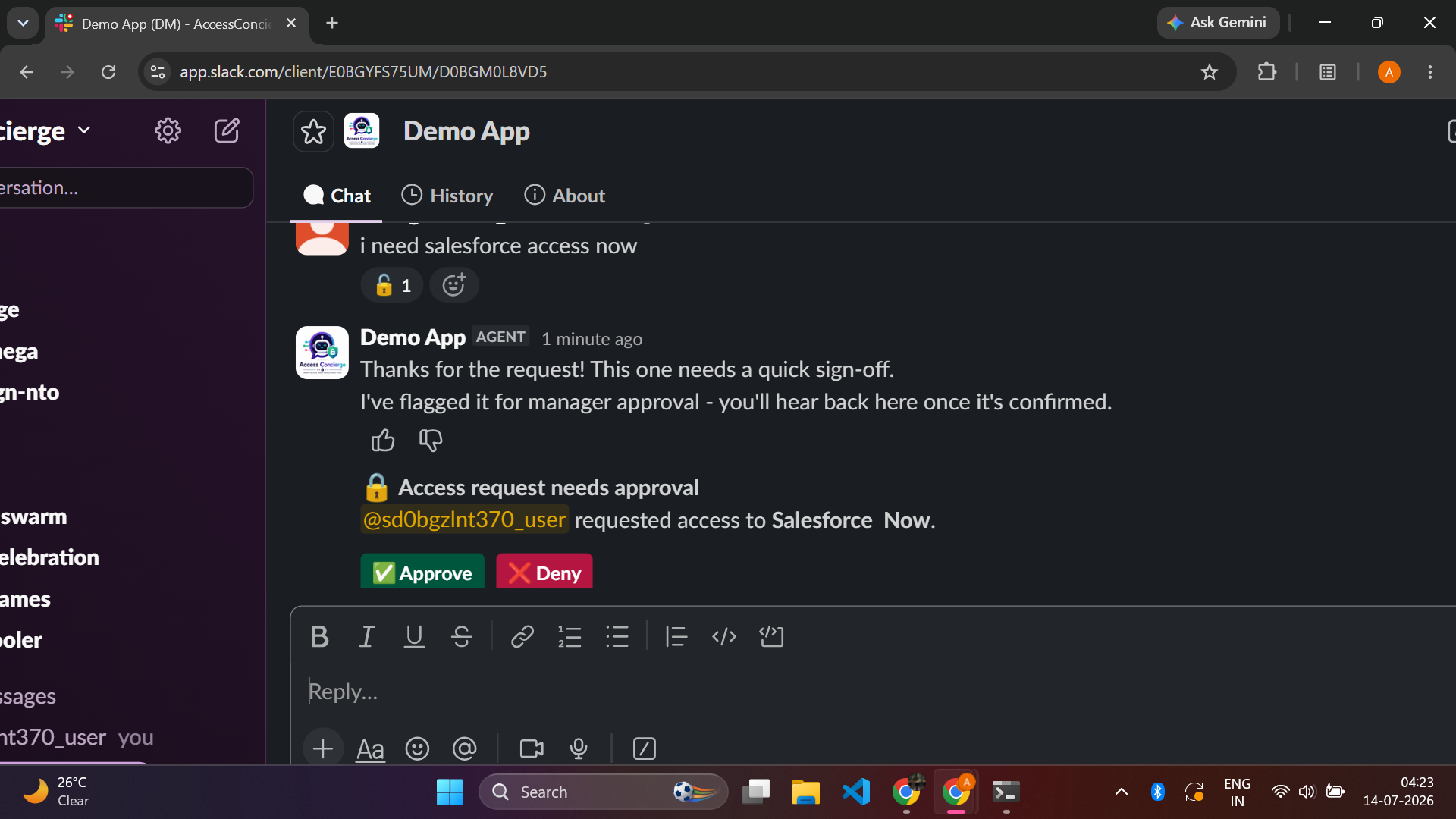The width and height of the screenshot is (1456, 819).
Task: Open the taskbar clock and date
Action: click(1398, 792)
